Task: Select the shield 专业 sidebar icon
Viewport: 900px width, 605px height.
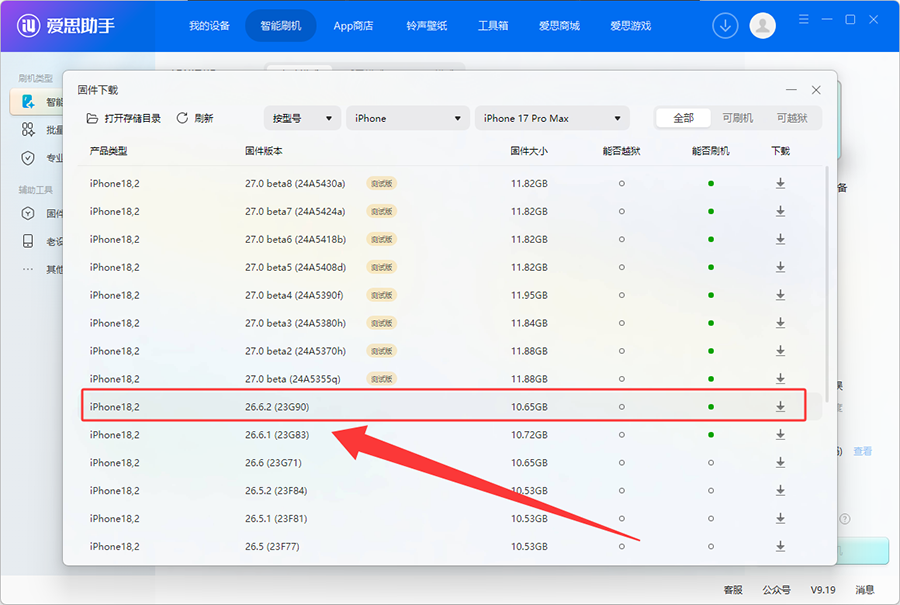Action: (28, 158)
